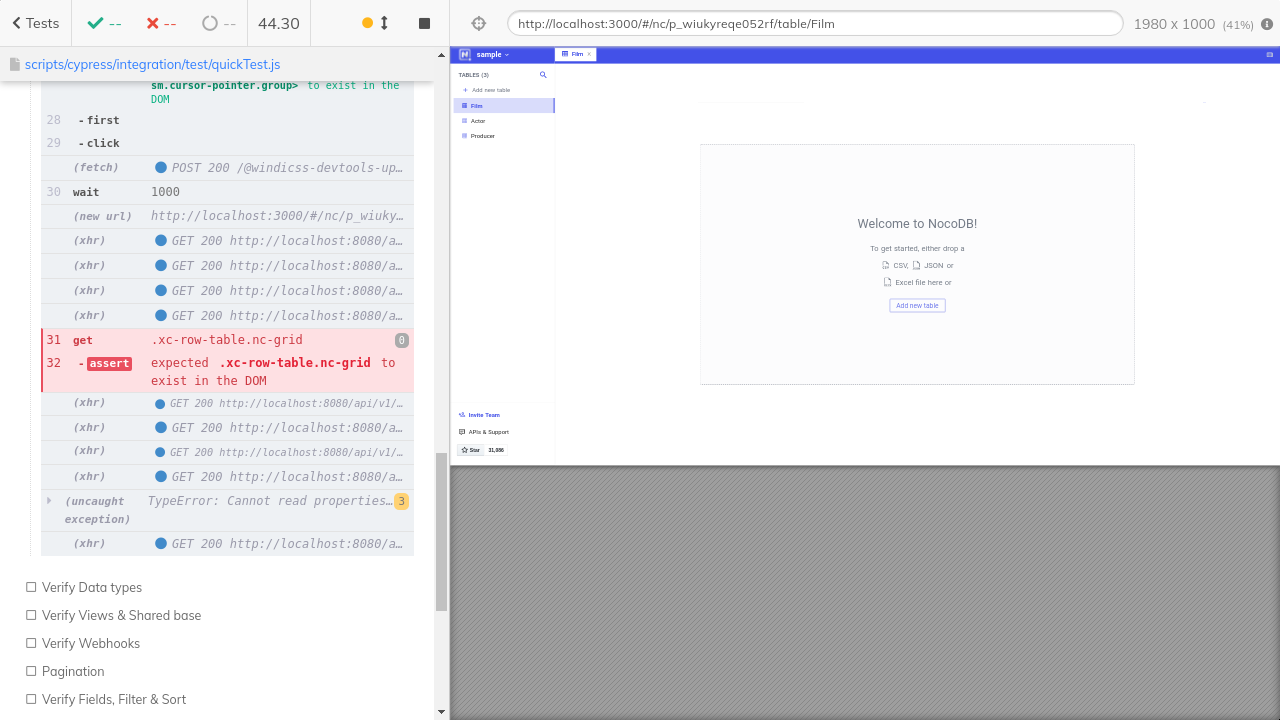Click the Add new table button

tap(916, 305)
